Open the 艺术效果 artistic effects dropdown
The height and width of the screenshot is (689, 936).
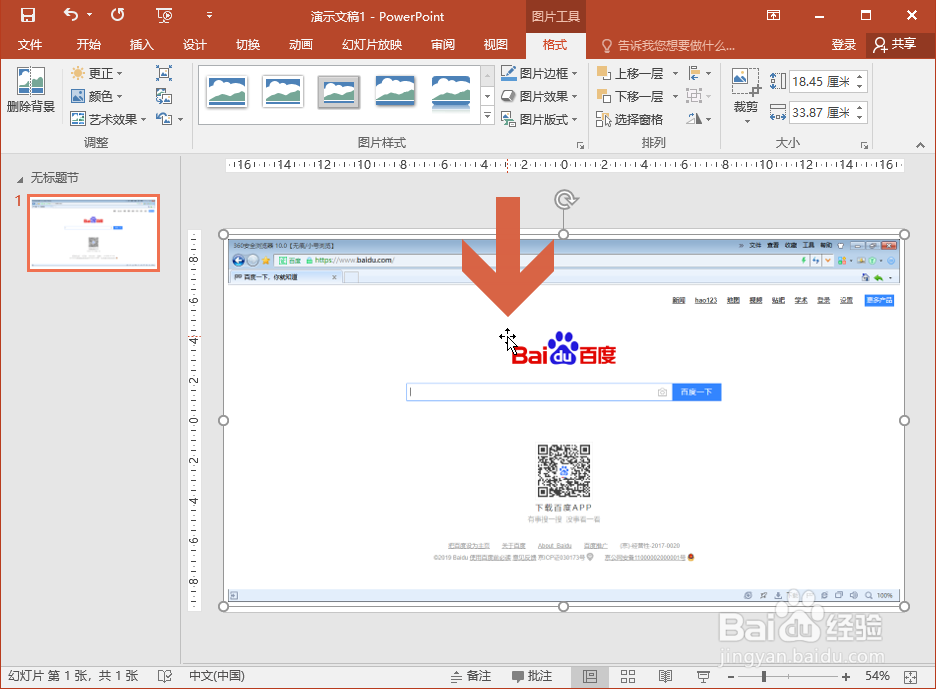tap(108, 119)
